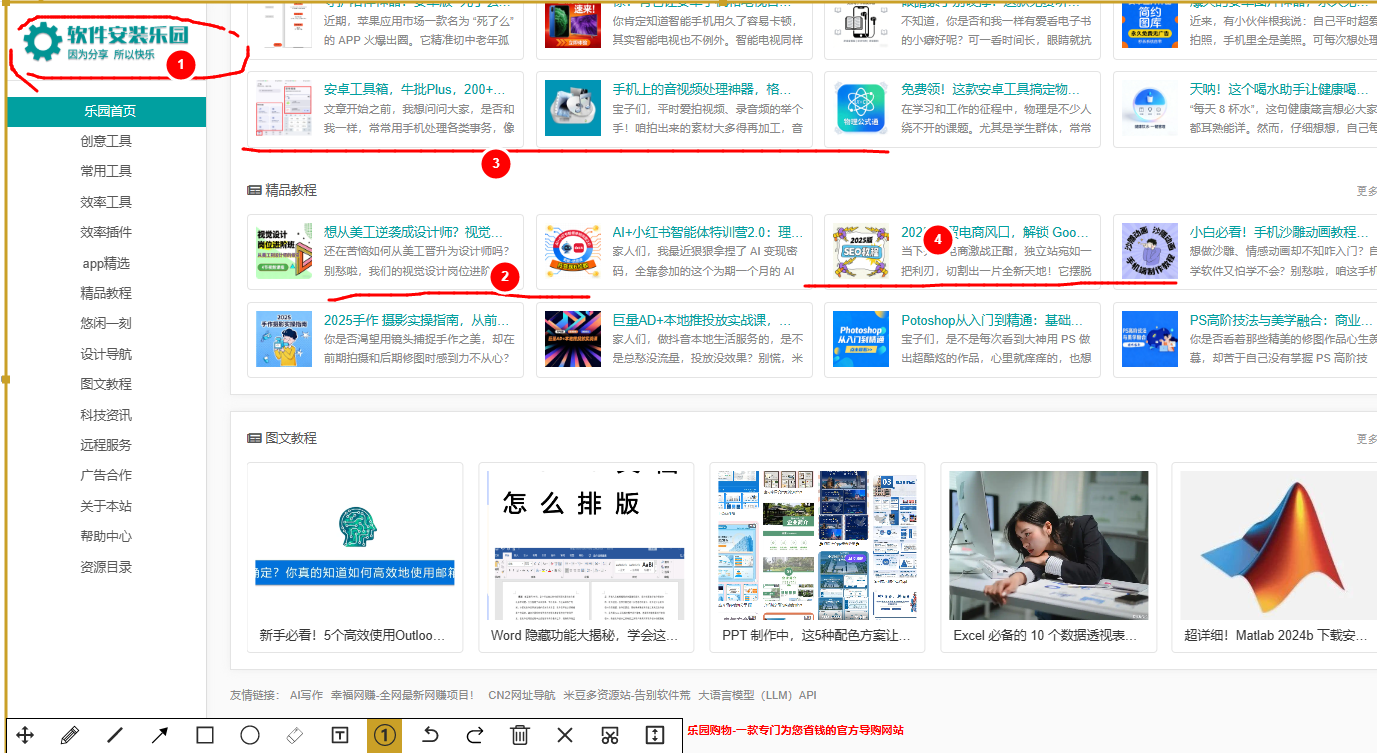The width and height of the screenshot is (1377, 753).
Task: Go to 精品教程 in sidebar menu
Action: 106,293
